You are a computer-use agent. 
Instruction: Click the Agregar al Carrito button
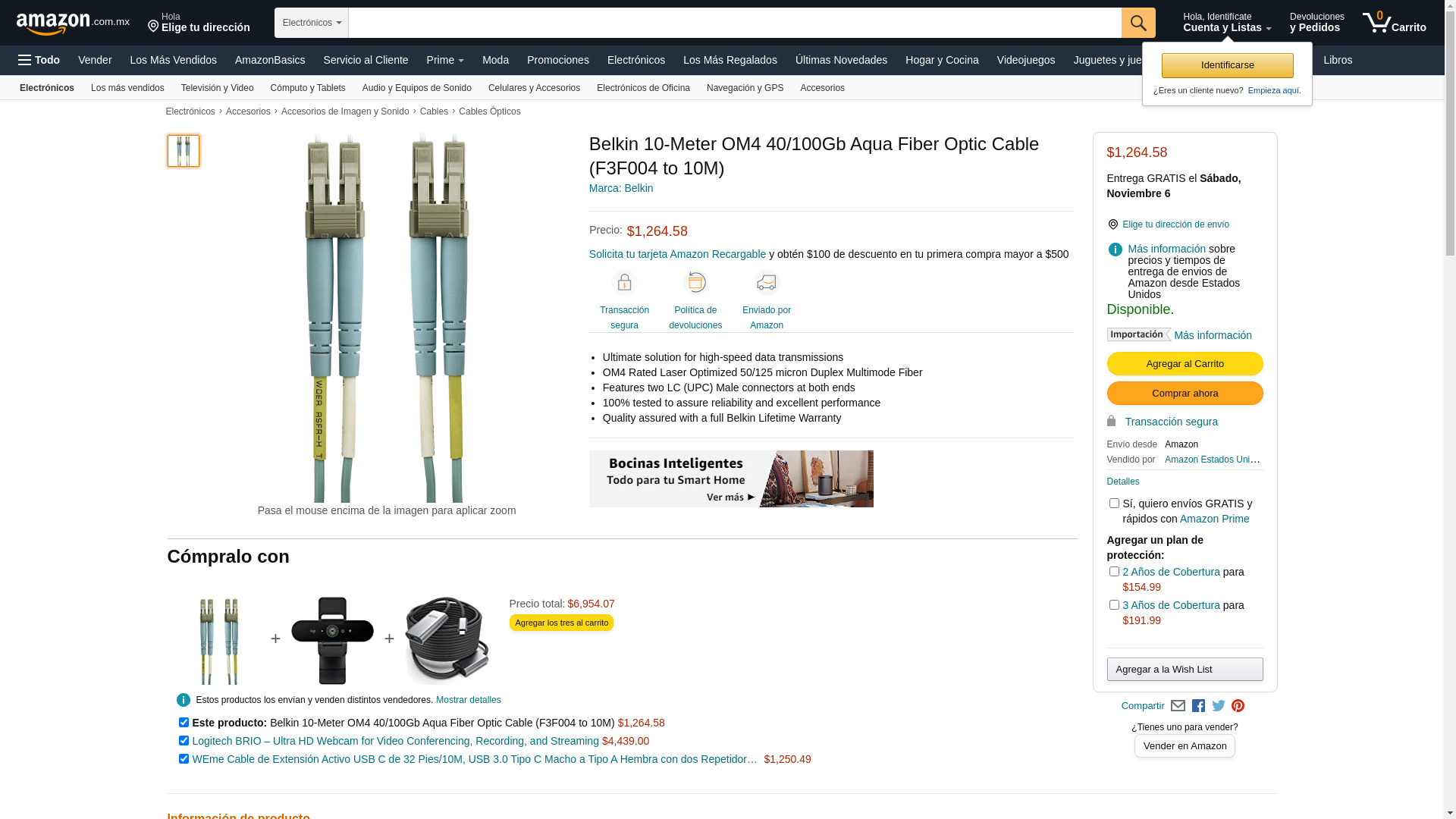coord(1185,364)
